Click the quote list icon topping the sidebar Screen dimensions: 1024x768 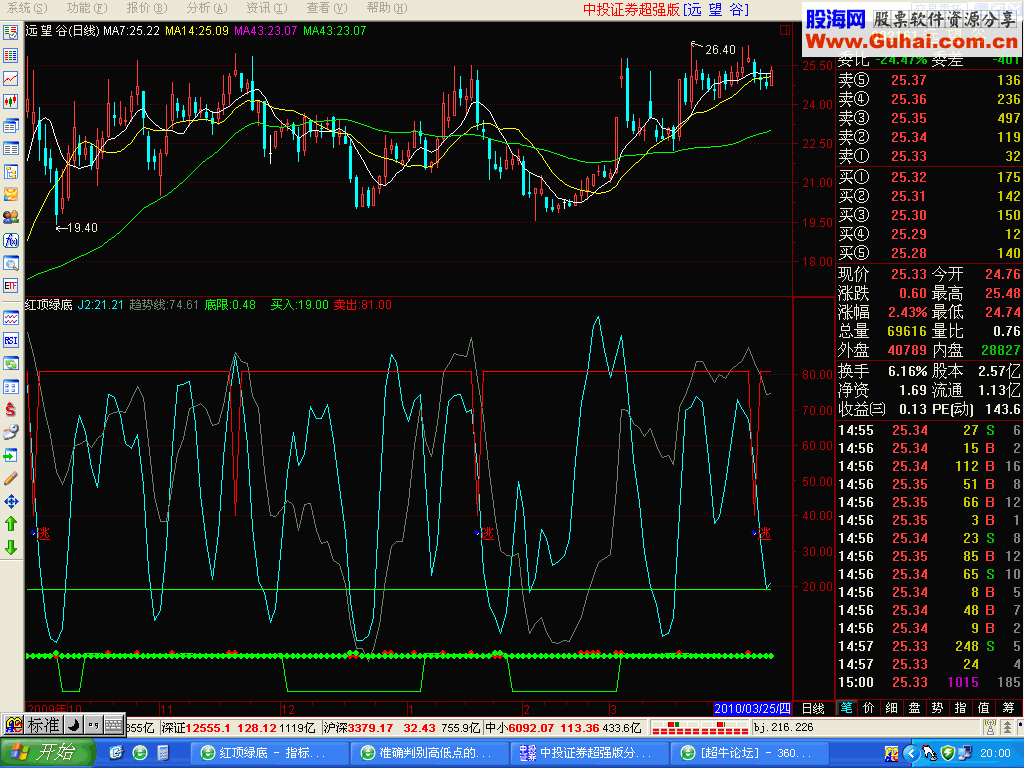[11, 33]
